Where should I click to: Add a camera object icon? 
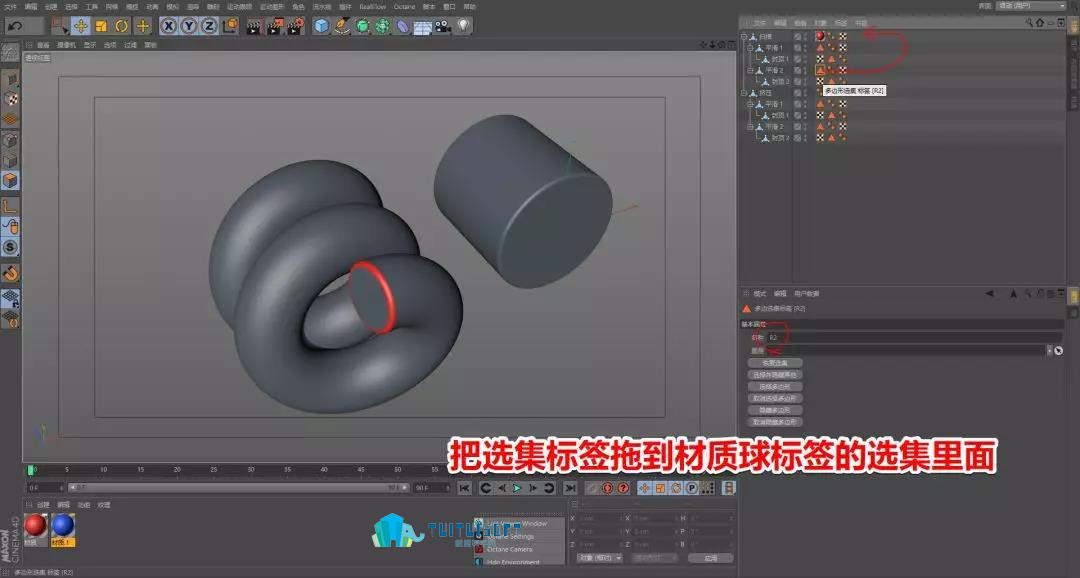443,26
